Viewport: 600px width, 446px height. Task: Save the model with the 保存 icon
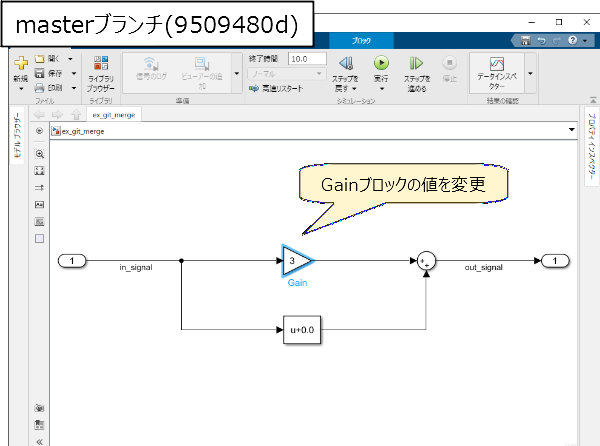[39, 73]
